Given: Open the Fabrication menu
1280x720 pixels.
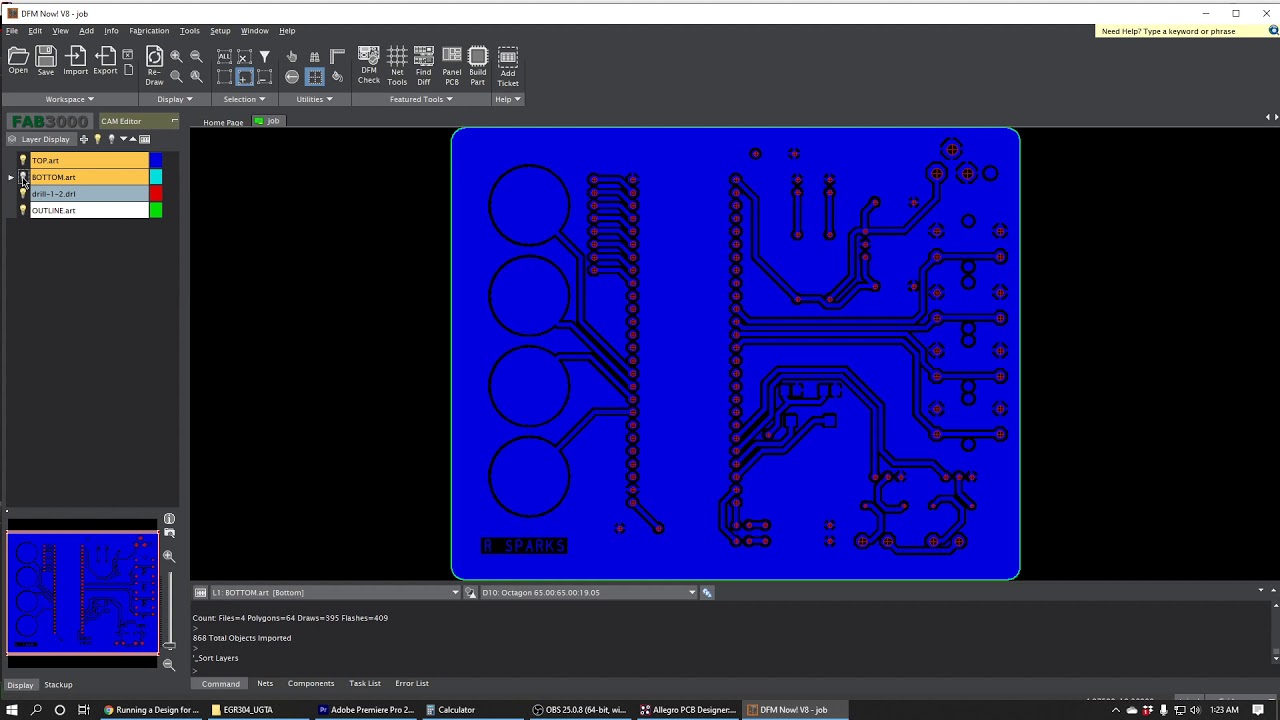Looking at the screenshot, I should pos(149,31).
